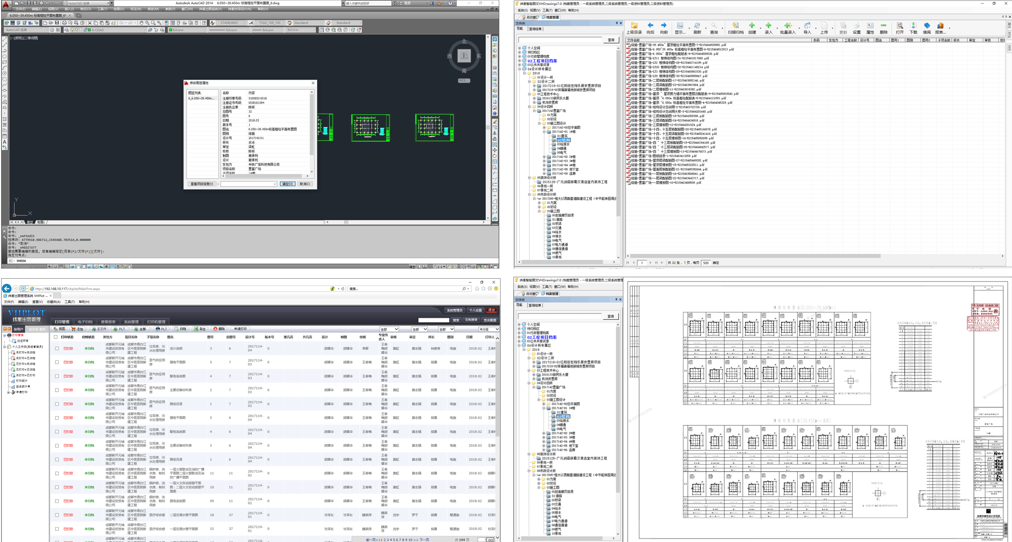Click the refresh icon in document manager toolbar

point(697,27)
